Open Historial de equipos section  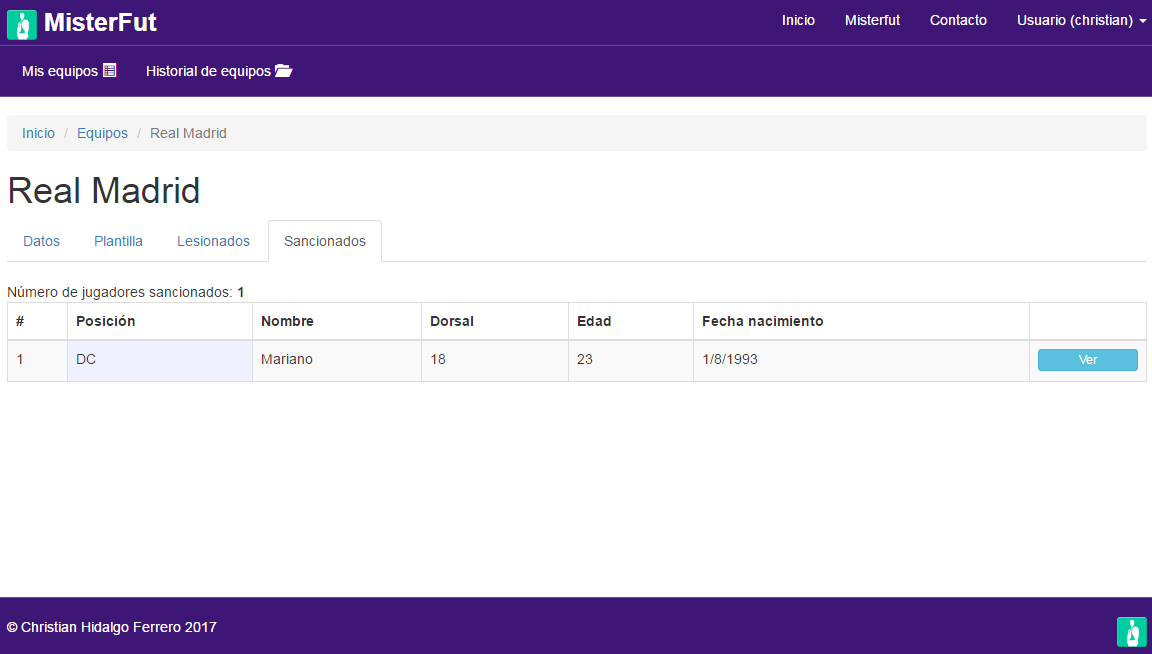click(x=219, y=71)
